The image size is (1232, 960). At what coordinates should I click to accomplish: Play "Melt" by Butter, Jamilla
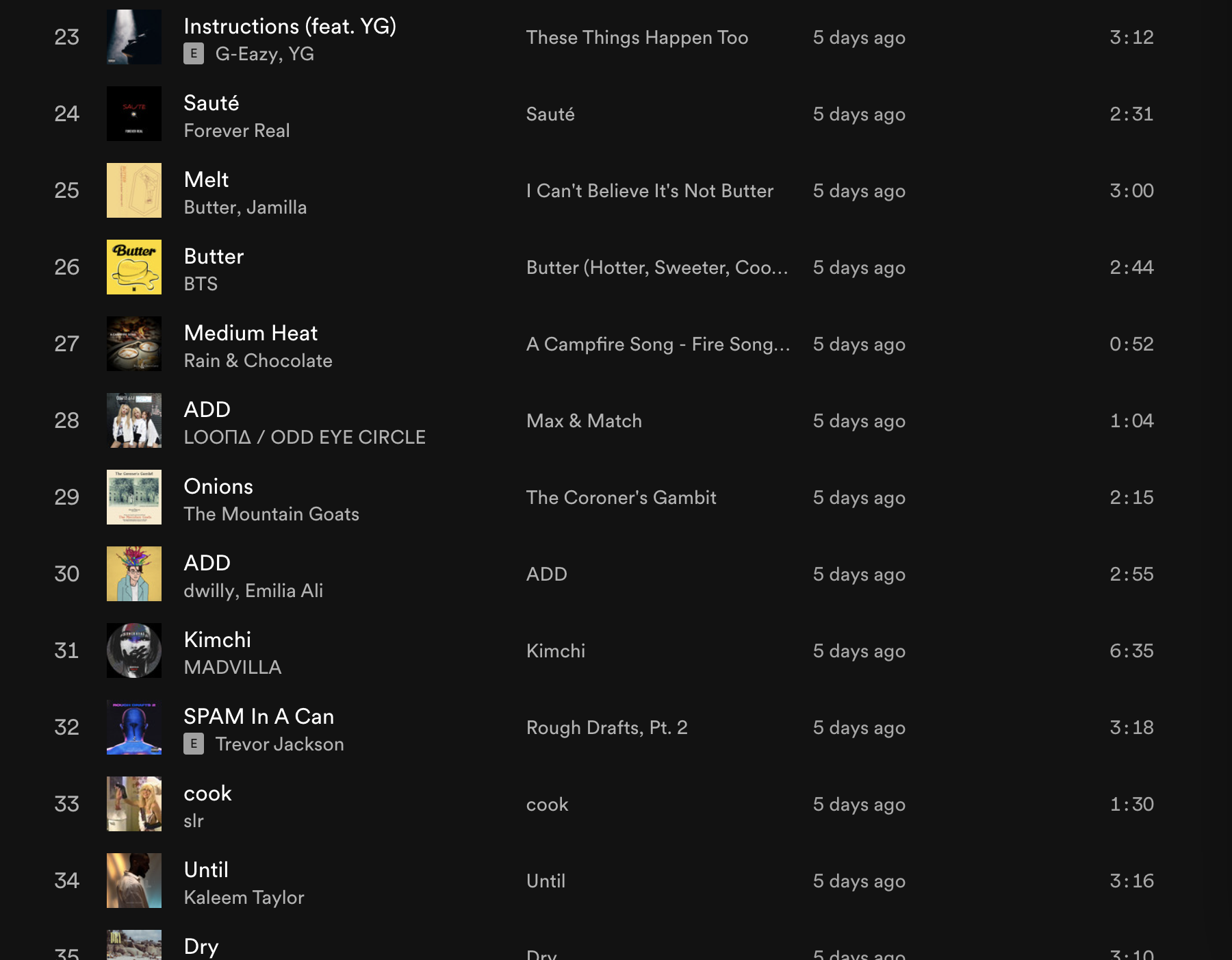205,179
